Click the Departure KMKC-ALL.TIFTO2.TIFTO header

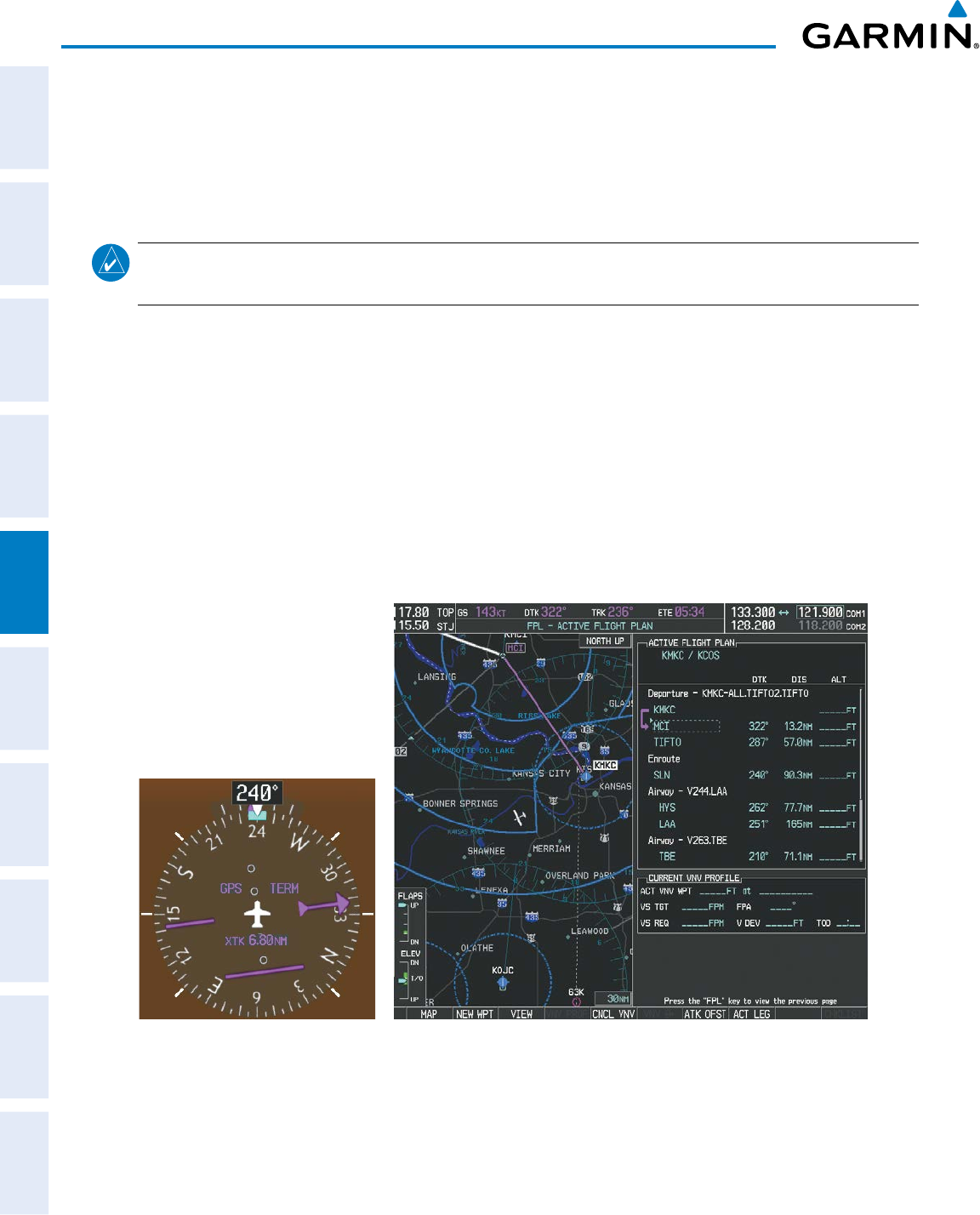pyautogui.click(x=728, y=693)
